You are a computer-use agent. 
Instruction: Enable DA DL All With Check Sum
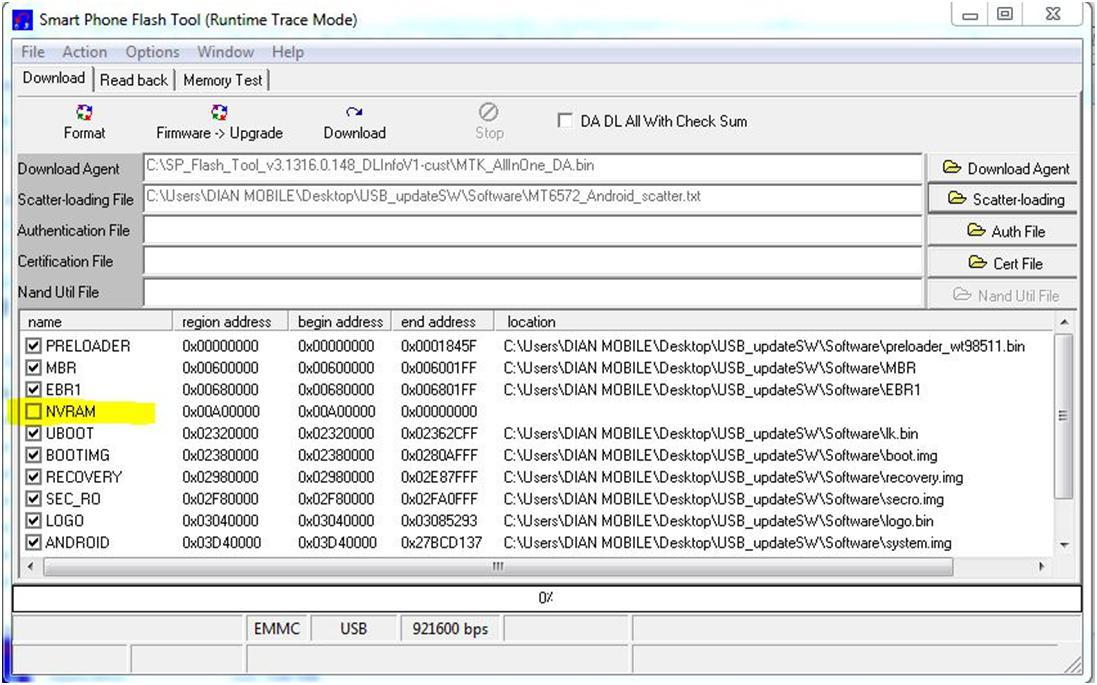(565, 120)
